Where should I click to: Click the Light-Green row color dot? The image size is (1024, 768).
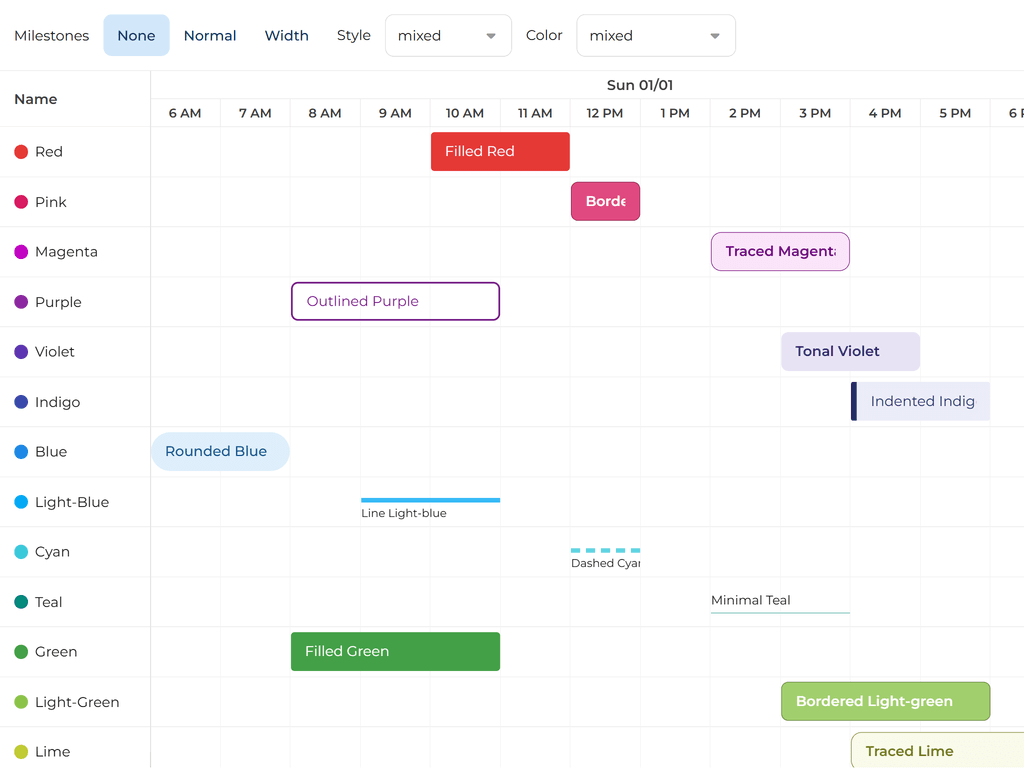(x=21, y=702)
